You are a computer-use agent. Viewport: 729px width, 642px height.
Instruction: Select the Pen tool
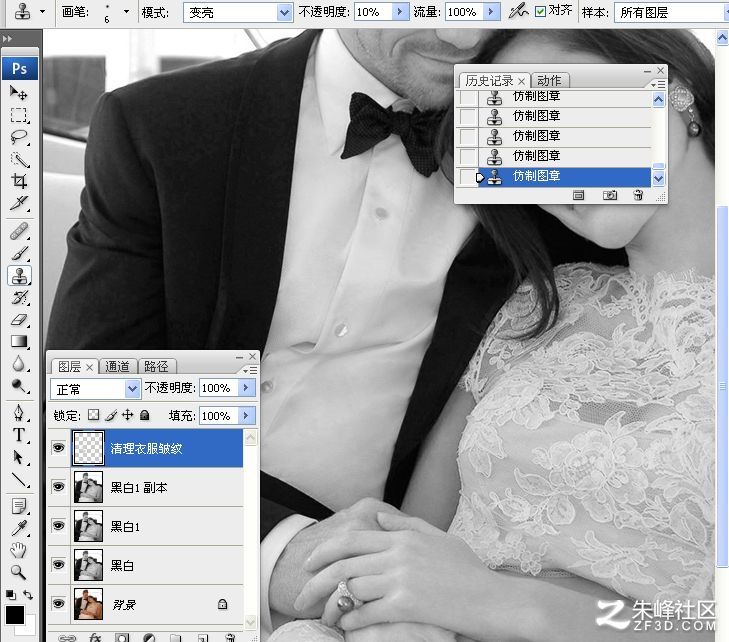[19, 413]
